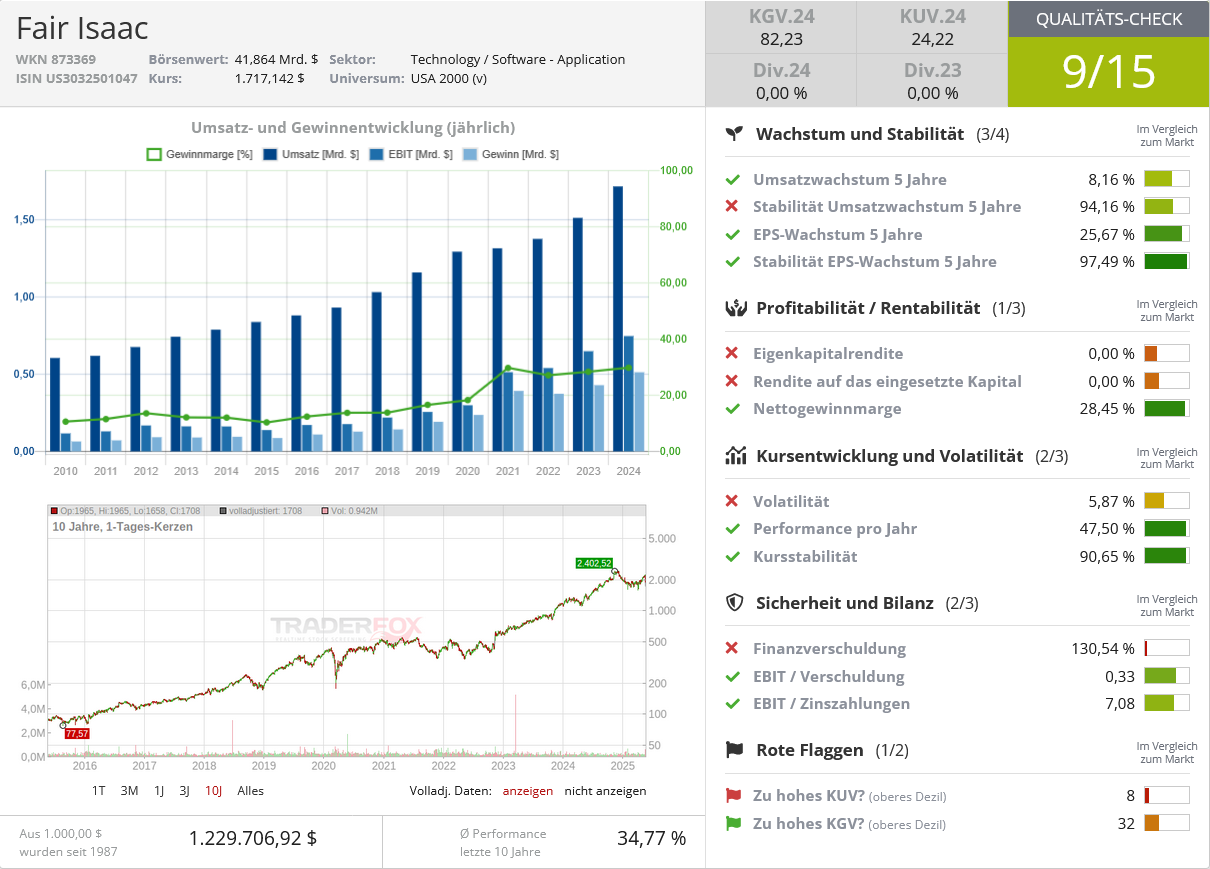Click the KUV.24 value 24,22
This screenshot has width=1210, height=869.
click(932, 40)
